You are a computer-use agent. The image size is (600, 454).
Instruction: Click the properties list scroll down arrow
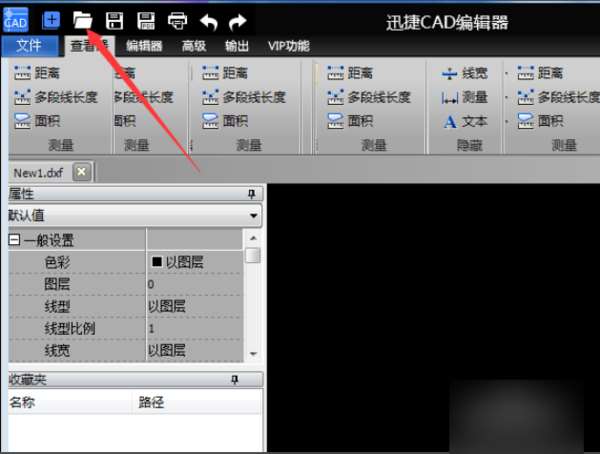253,354
